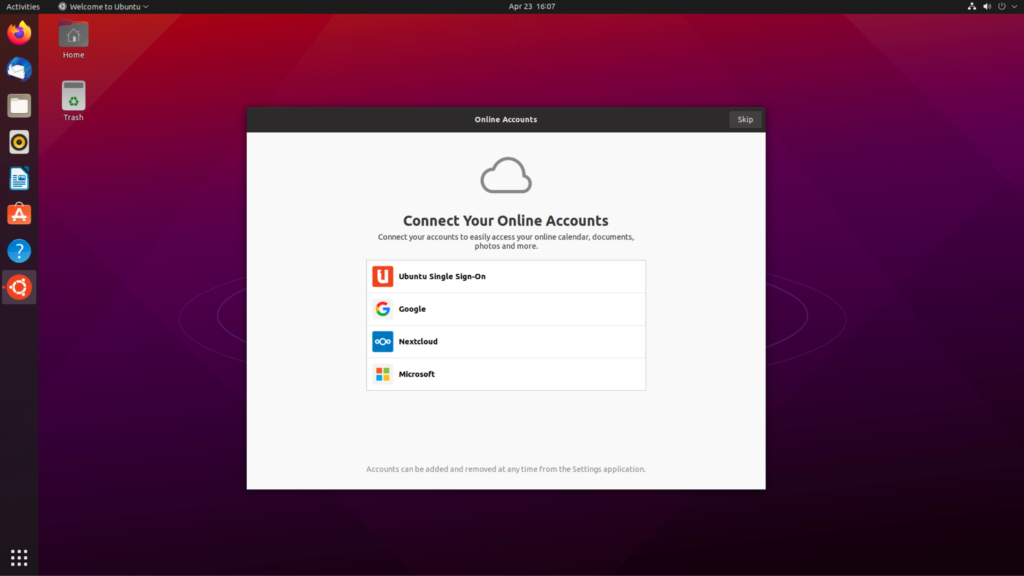Expand the system menu arrow
Image resolution: width=1024 pixels, height=576 pixels.
pos(1014,7)
